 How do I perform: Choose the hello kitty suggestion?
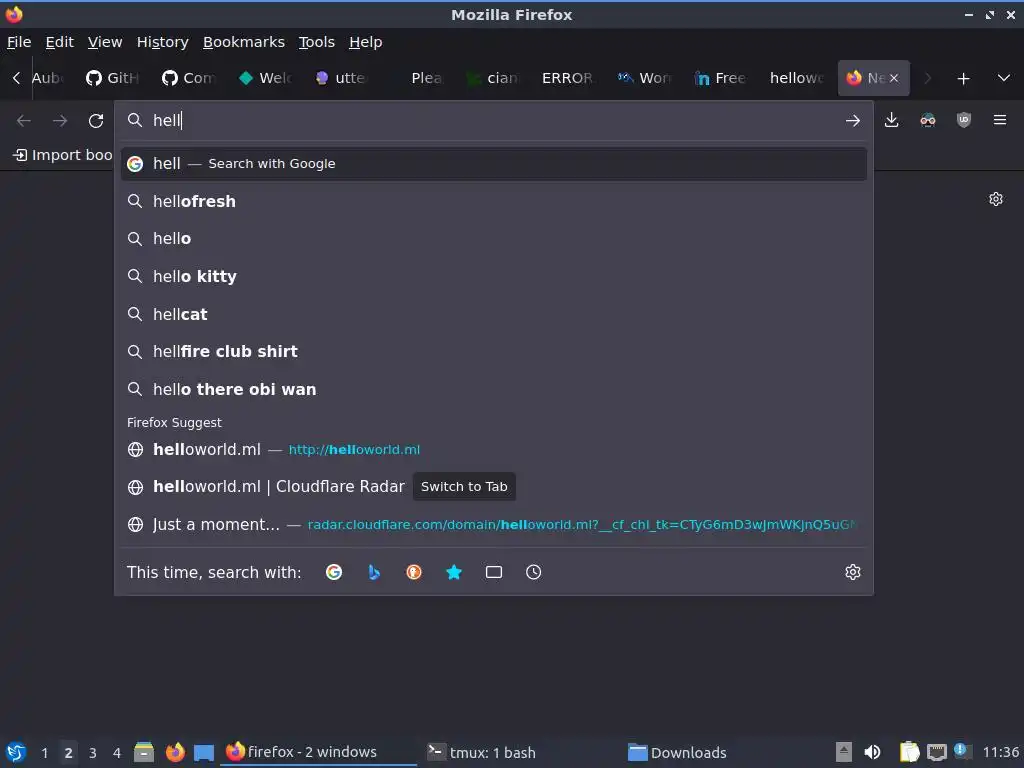(494, 276)
